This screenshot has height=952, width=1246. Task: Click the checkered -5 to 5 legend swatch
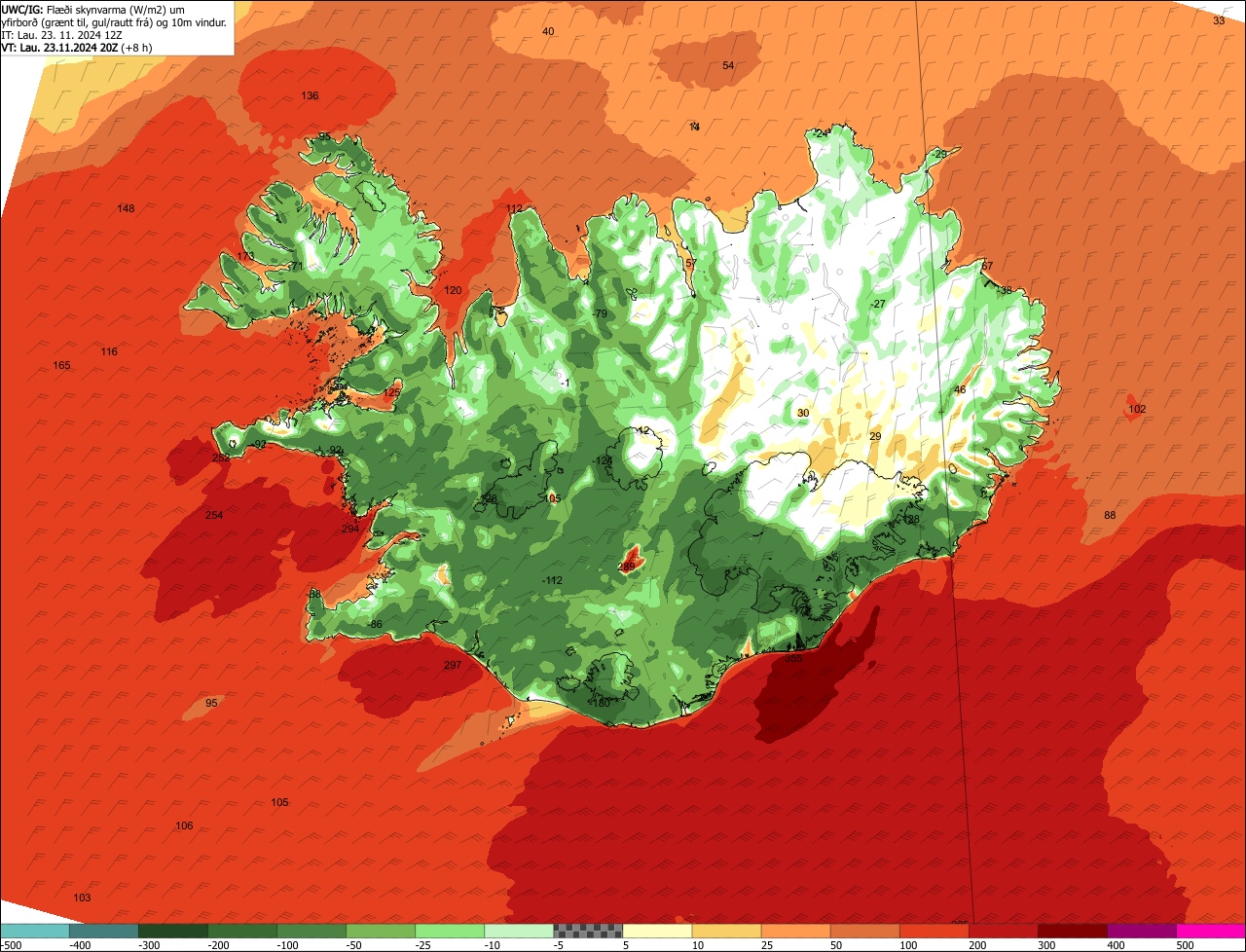click(588, 931)
